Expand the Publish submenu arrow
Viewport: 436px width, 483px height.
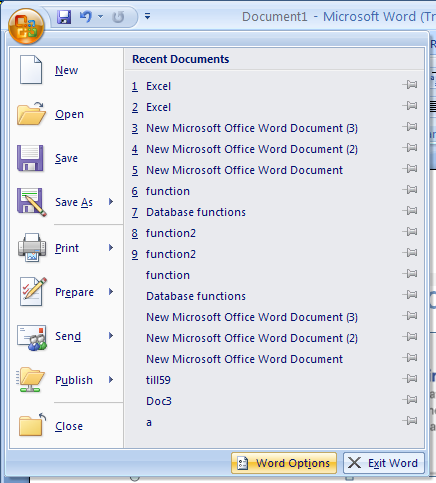pos(111,380)
